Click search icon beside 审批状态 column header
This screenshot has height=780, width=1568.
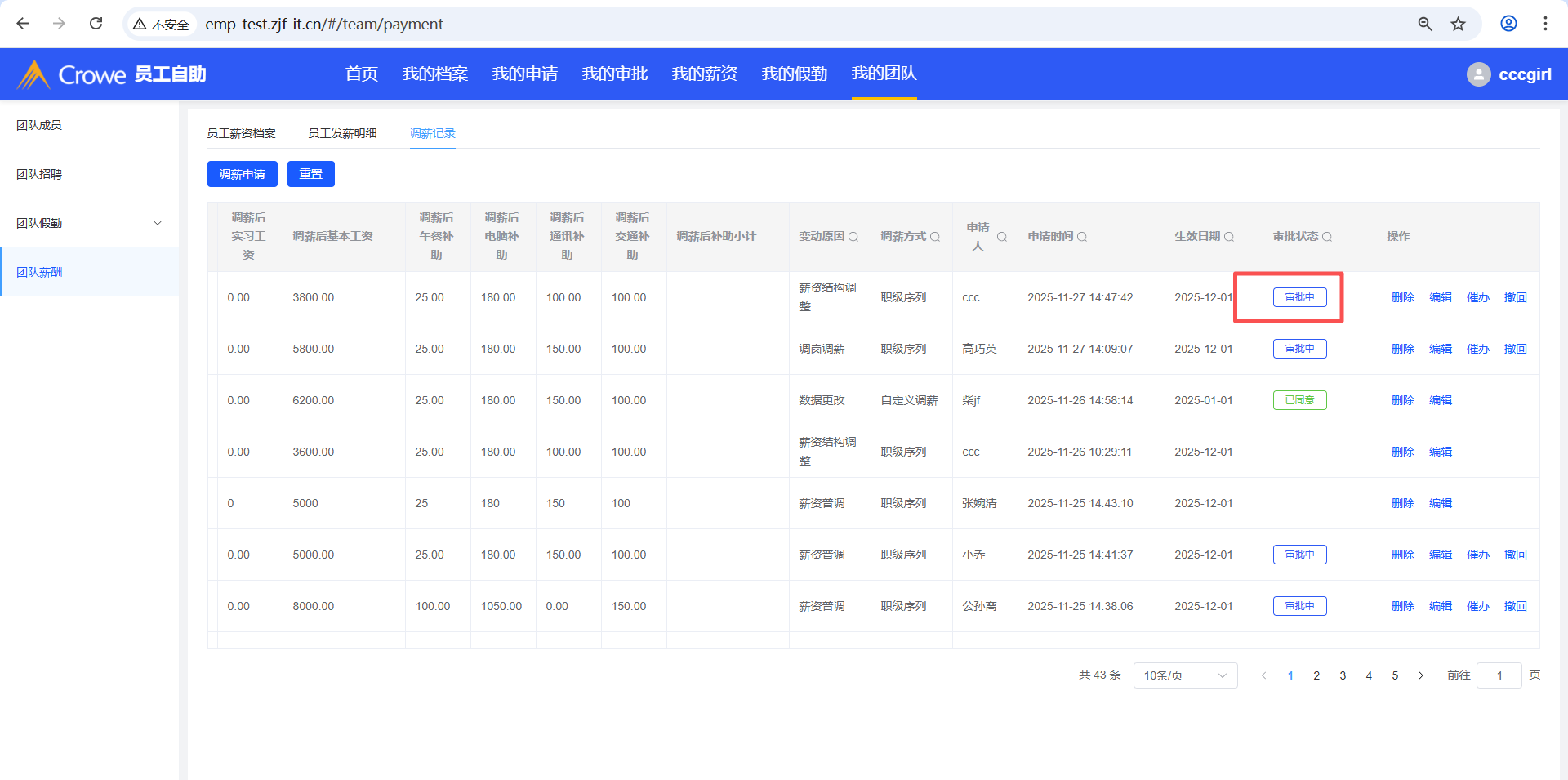1327,237
